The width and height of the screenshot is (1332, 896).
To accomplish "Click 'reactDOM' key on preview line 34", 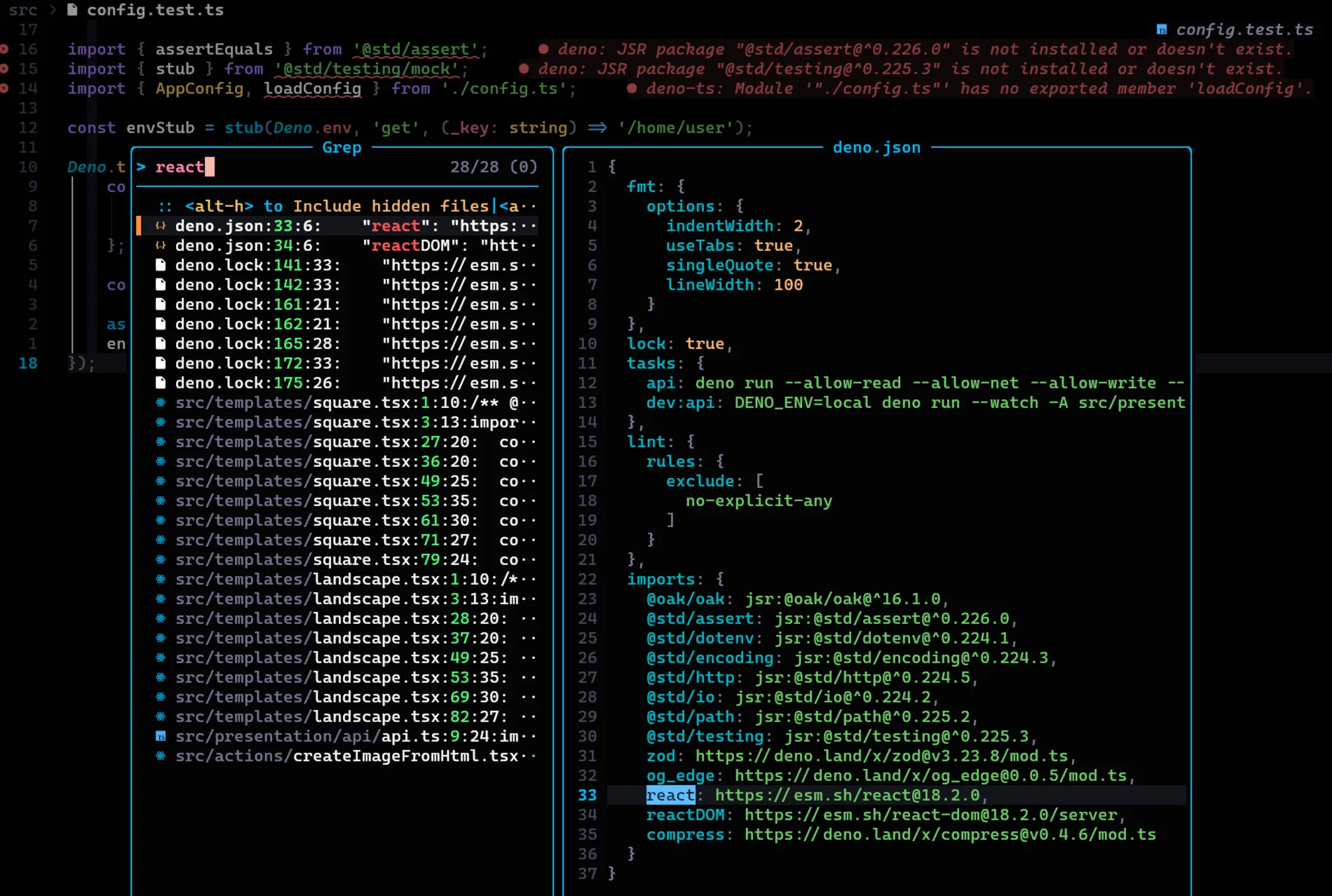I will [x=686, y=815].
